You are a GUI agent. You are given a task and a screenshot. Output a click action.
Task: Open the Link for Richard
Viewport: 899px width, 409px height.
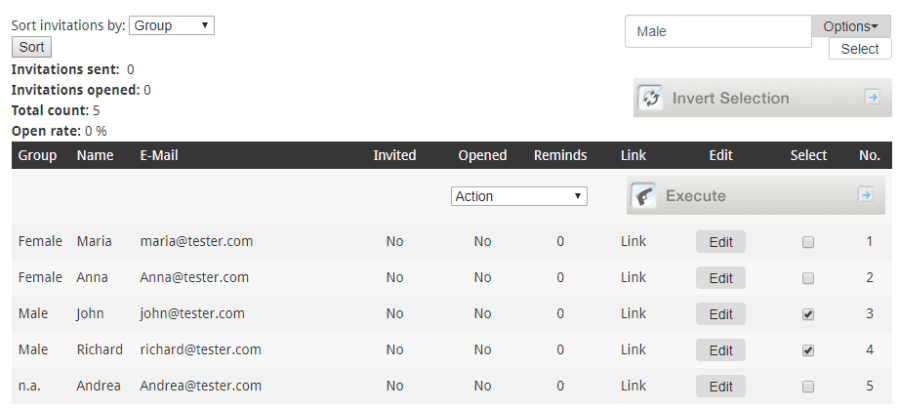click(x=633, y=349)
